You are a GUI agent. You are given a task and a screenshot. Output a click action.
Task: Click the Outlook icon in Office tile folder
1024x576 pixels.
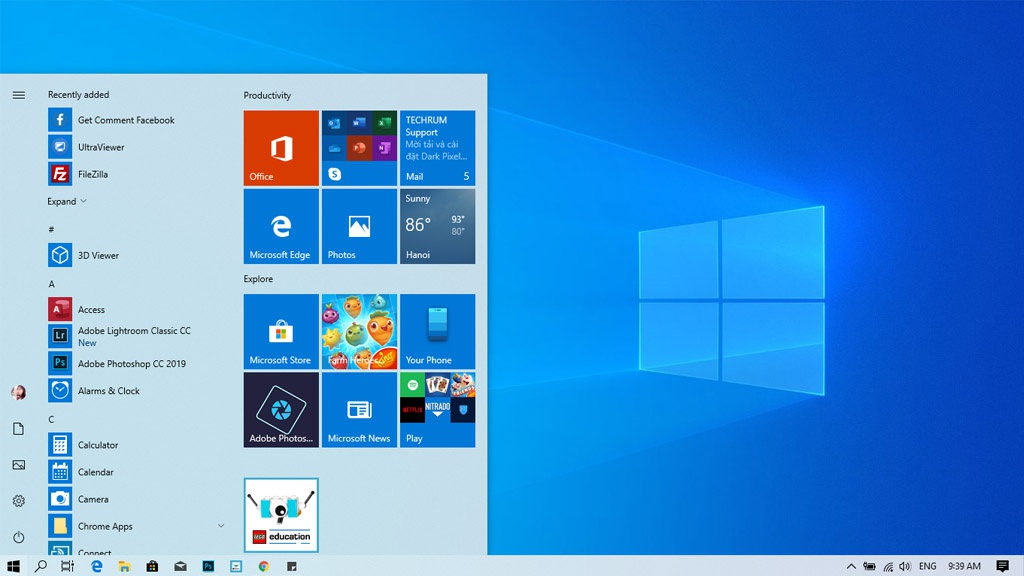coord(334,123)
